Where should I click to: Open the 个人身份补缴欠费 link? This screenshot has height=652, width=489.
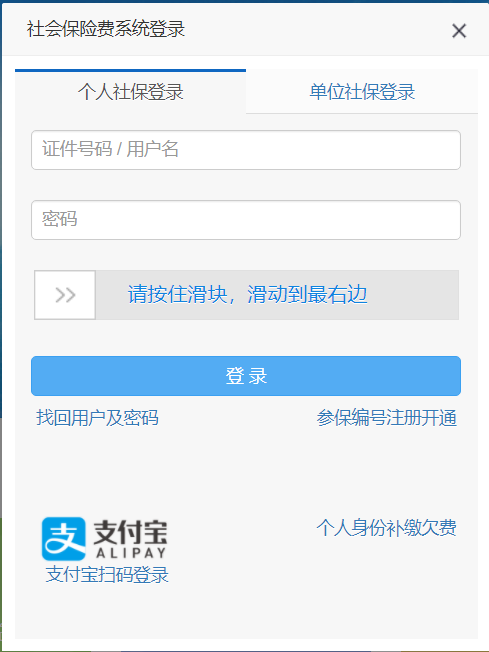(x=387, y=528)
